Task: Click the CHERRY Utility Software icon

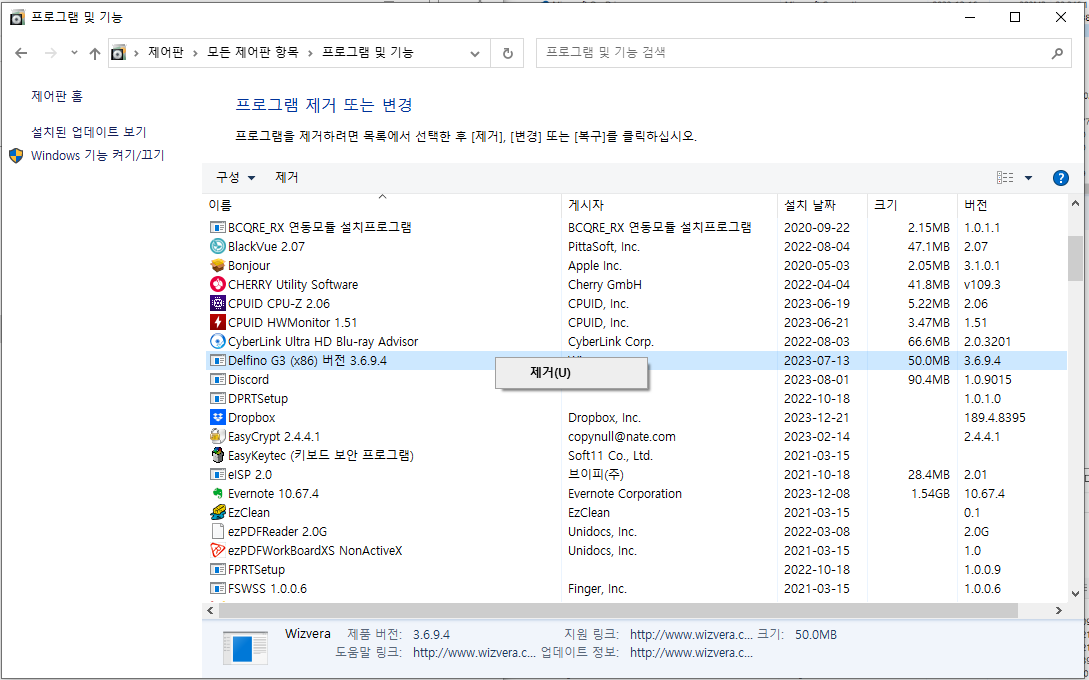Action: (218, 285)
